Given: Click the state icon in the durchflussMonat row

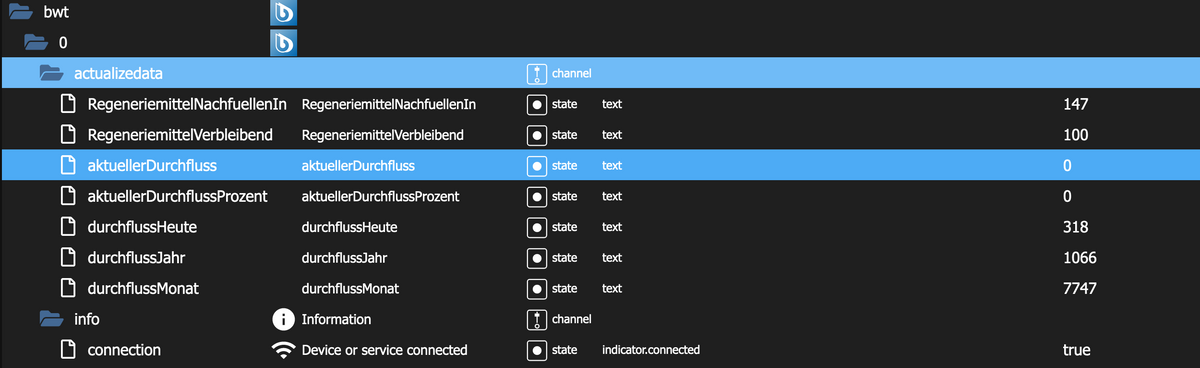Looking at the screenshot, I should (x=537, y=288).
